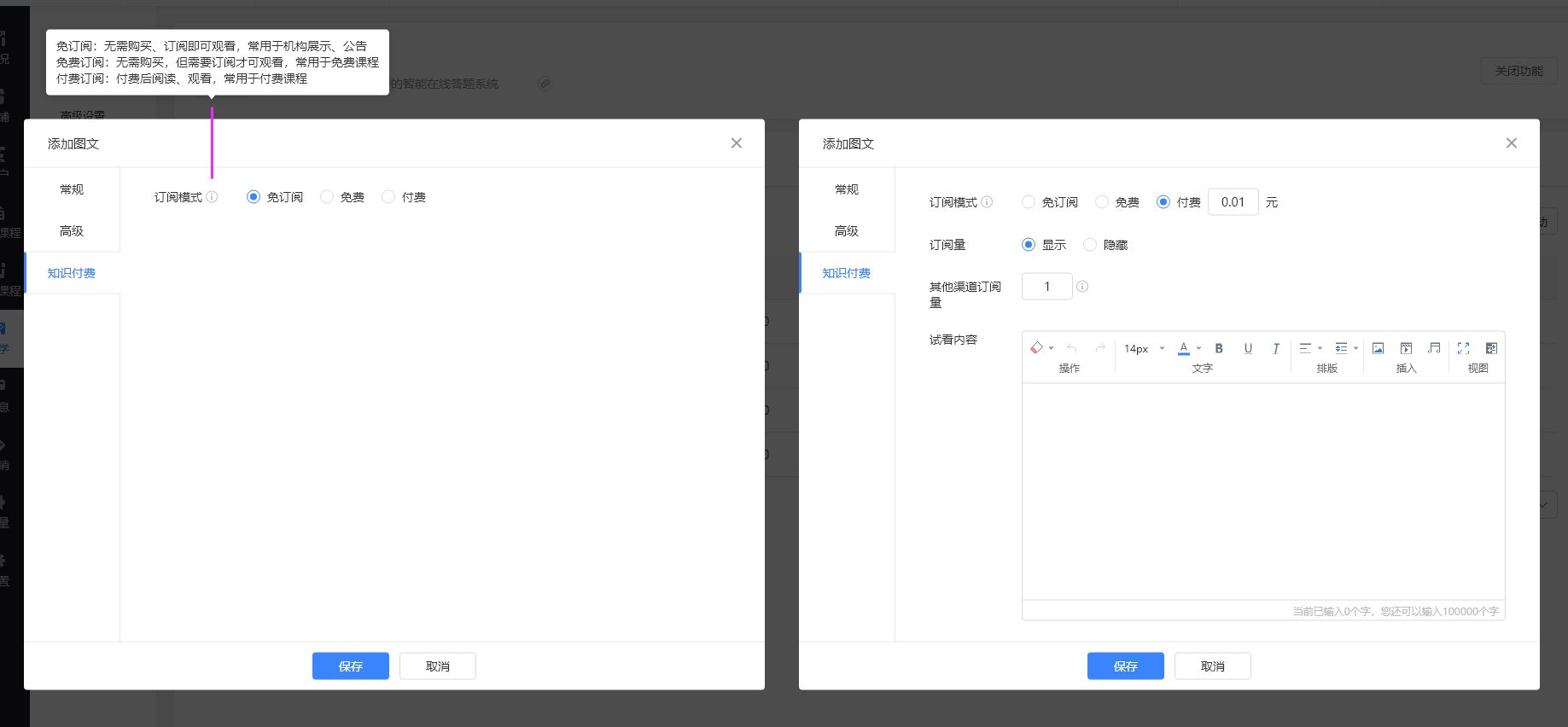Select 免费 radio in left dialog
1568x727 pixels.
tap(327, 197)
